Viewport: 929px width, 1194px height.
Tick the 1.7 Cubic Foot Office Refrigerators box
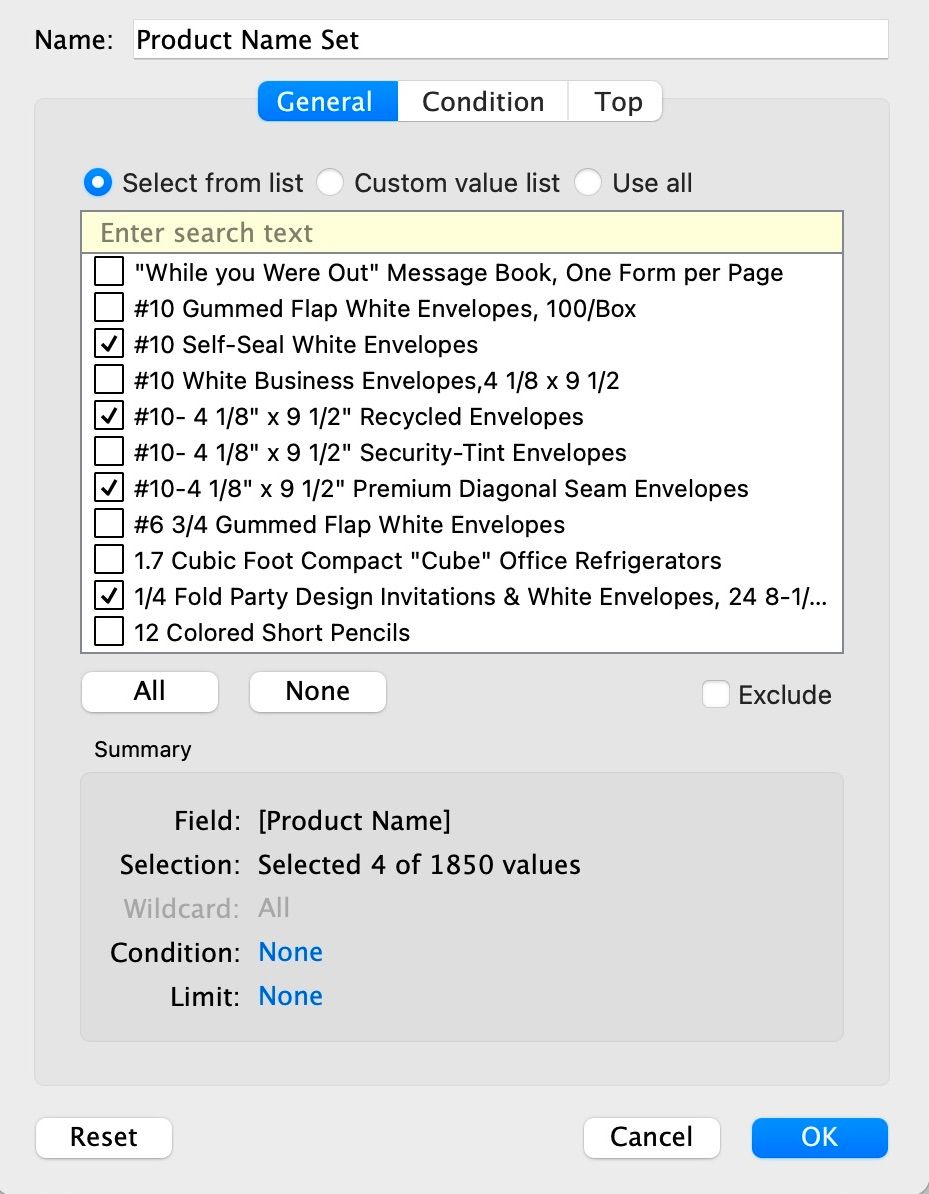[109, 560]
